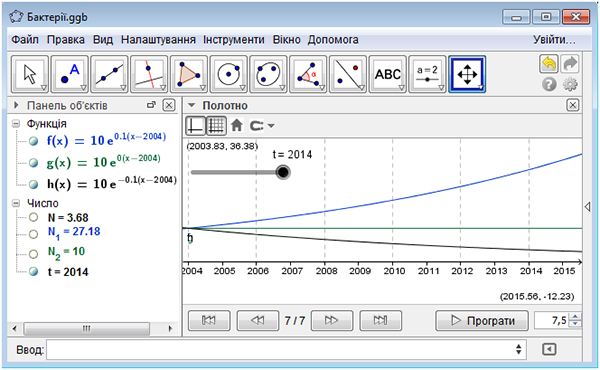Show the number N = 3.68
Screen dimensions: 600x370
click(34, 217)
